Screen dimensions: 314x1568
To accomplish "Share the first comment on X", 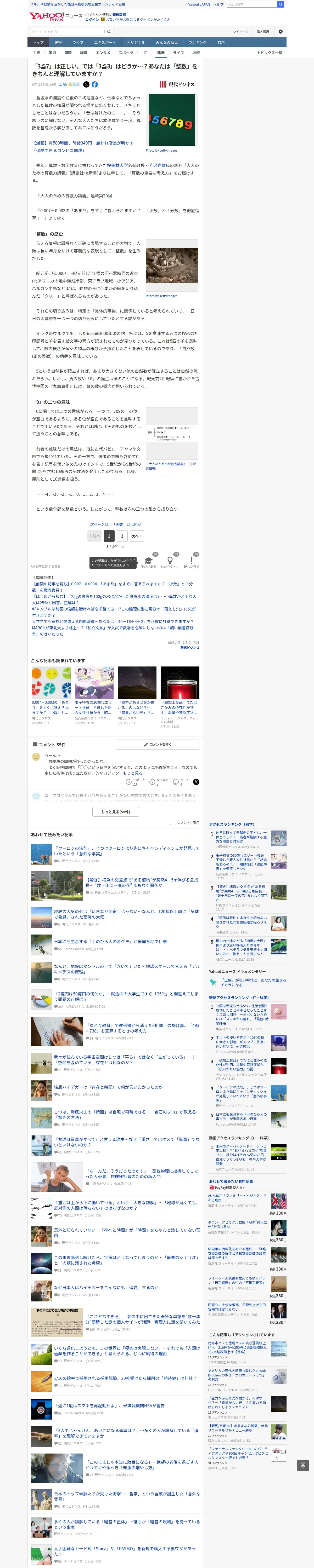I will click(x=196, y=782).
